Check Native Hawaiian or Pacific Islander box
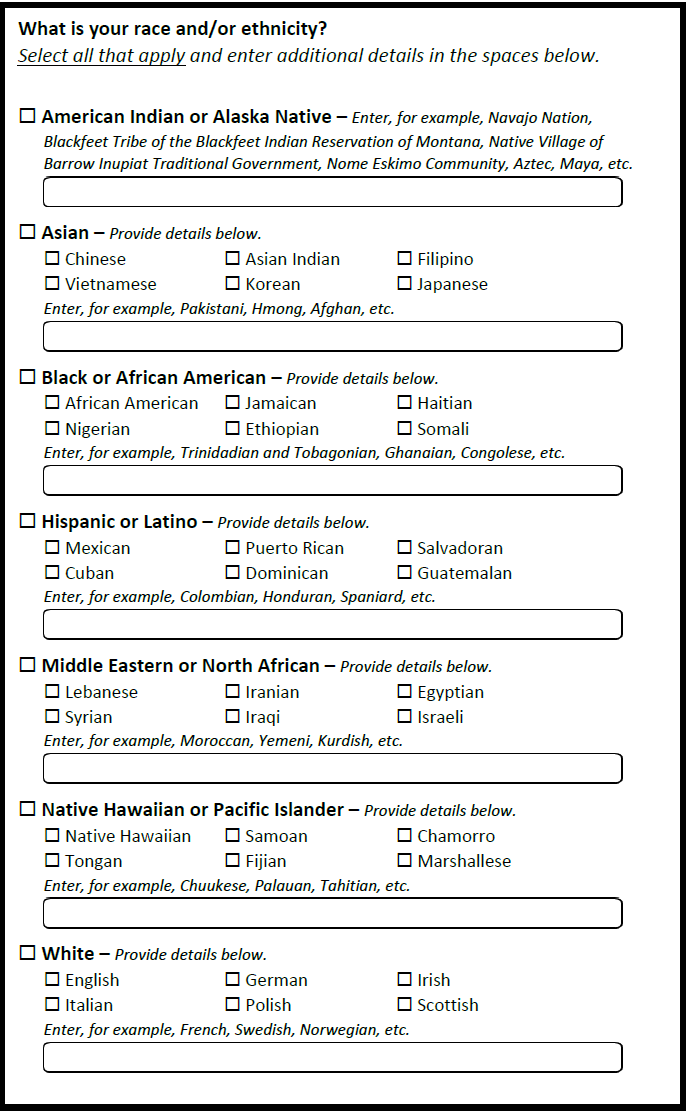686x1112 pixels. [28, 809]
